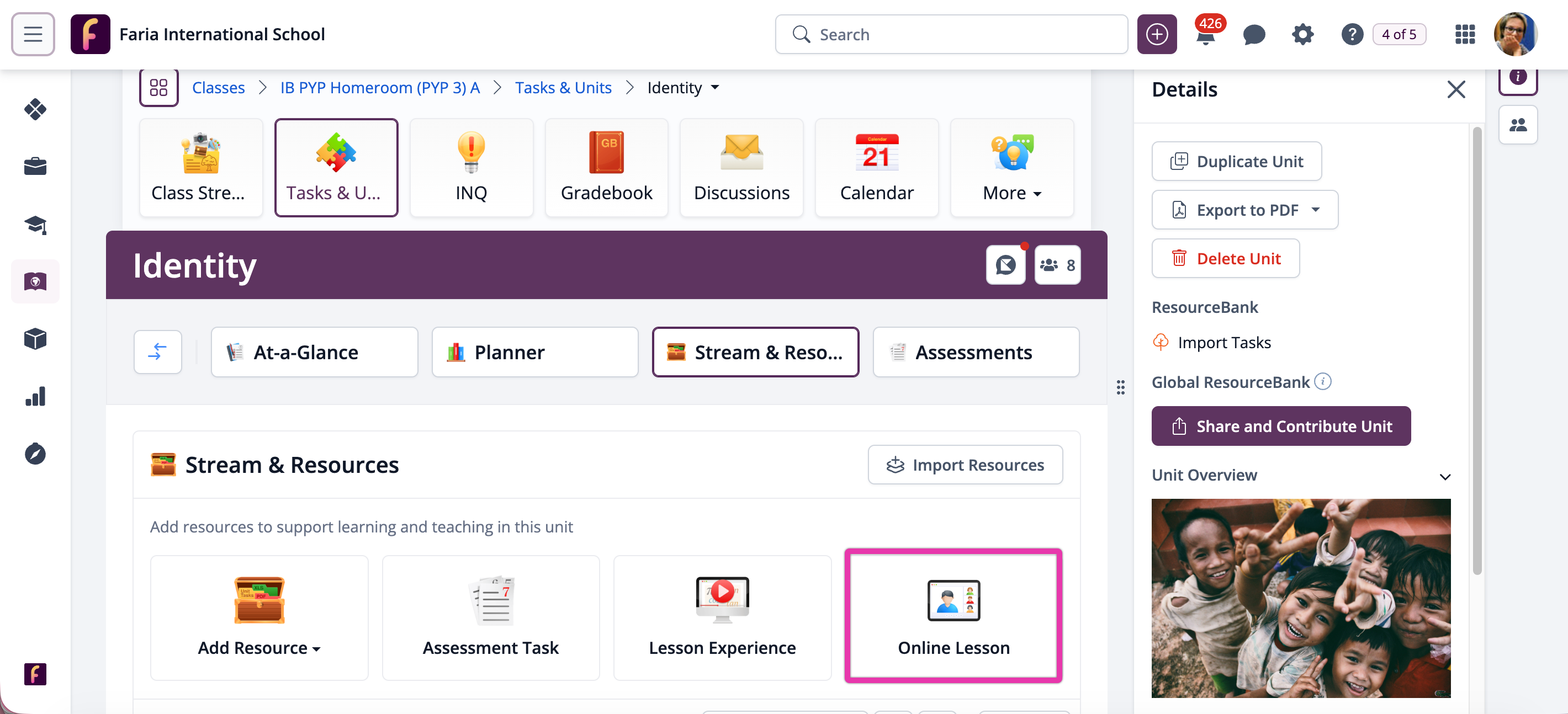
Task: Open the compass icon in sidebar
Action: click(x=35, y=454)
